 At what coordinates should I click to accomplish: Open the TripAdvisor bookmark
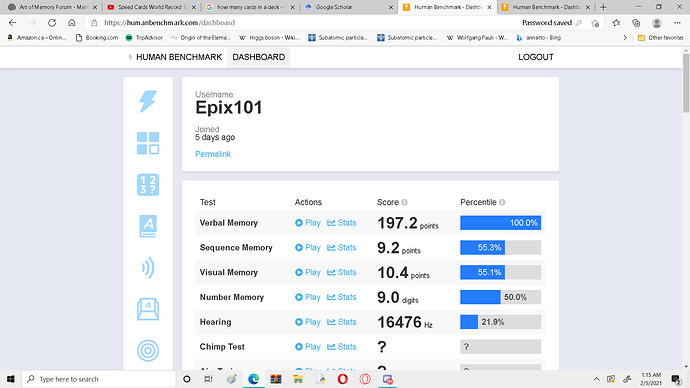[x=144, y=38]
